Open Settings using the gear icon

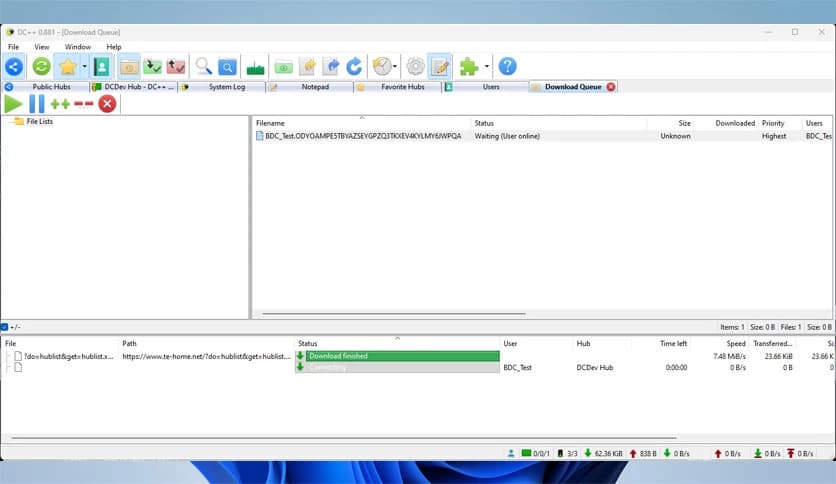415,67
